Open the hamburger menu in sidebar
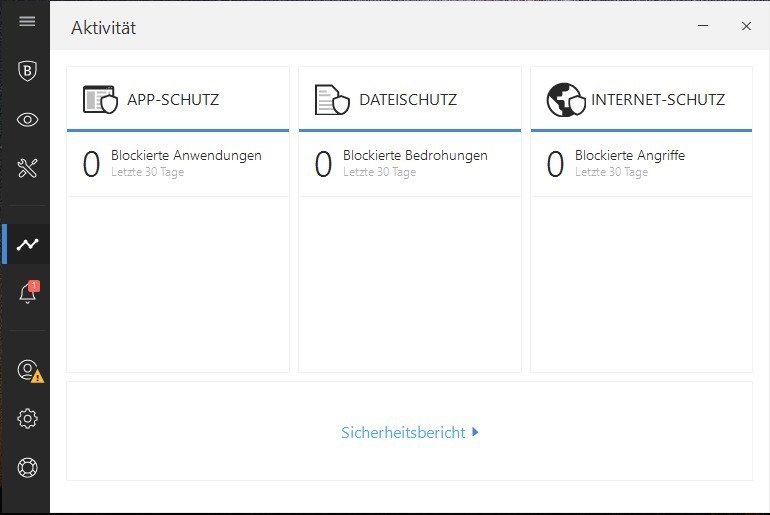 point(27,21)
